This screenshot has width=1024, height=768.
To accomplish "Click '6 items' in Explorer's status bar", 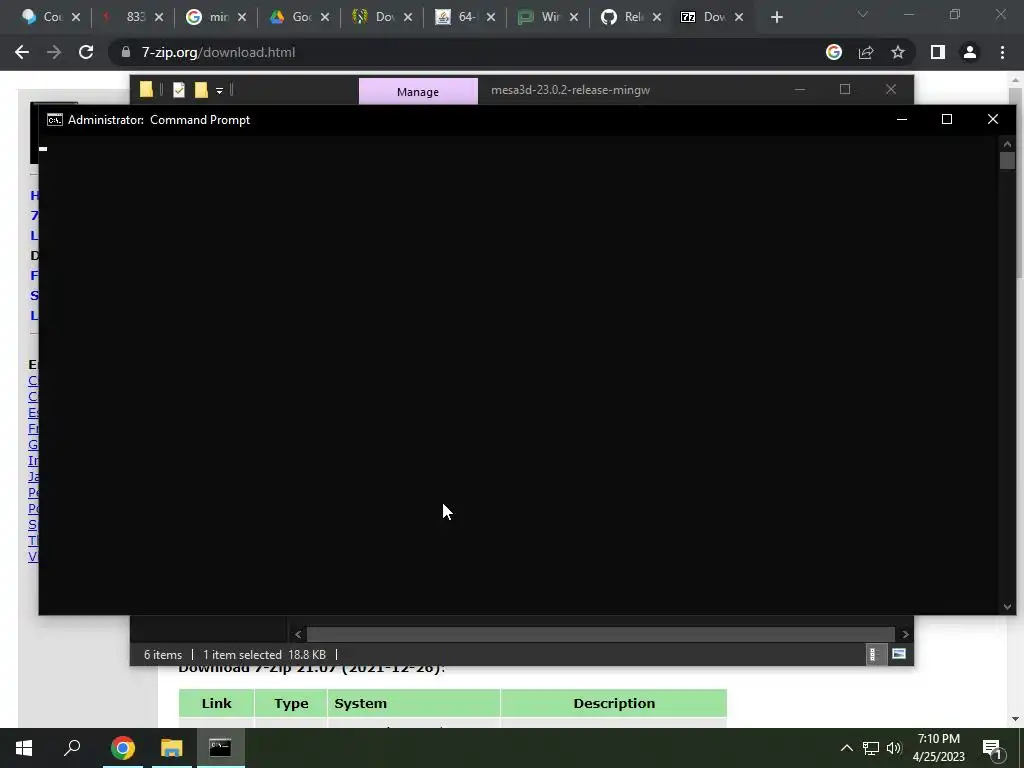I will tap(163, 654).
